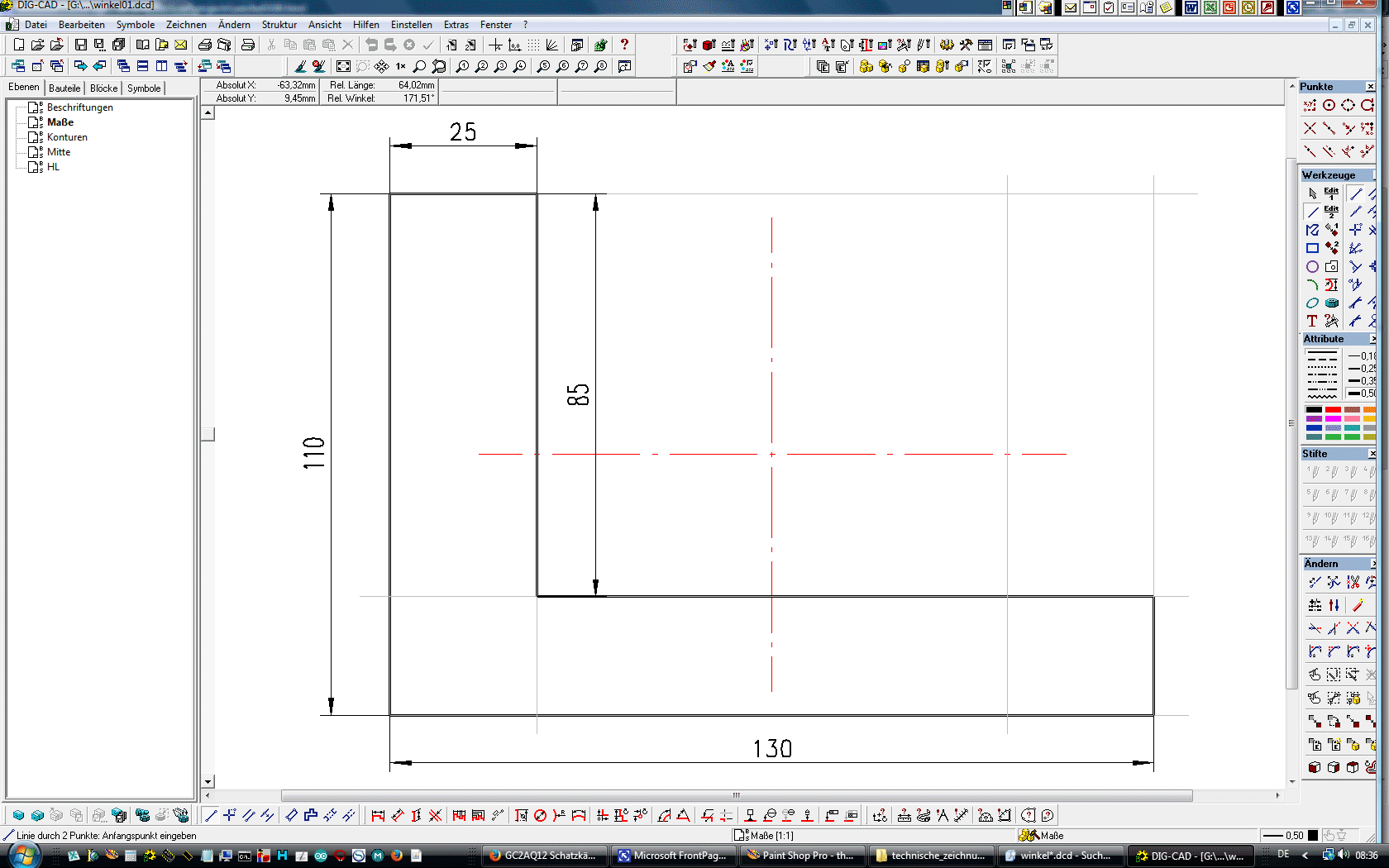The width and height of the screenshot is (1389, 868).
Task: Save drawing with the floppy disk icon
Action: (x=80, y=45)
